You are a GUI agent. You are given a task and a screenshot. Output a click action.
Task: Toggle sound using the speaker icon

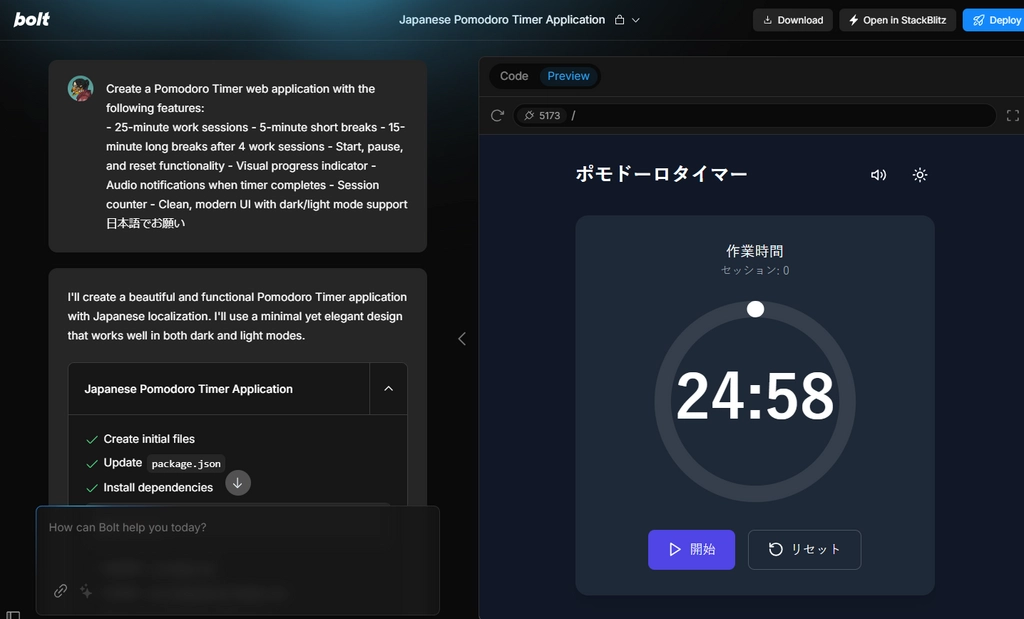pos(878,175)
